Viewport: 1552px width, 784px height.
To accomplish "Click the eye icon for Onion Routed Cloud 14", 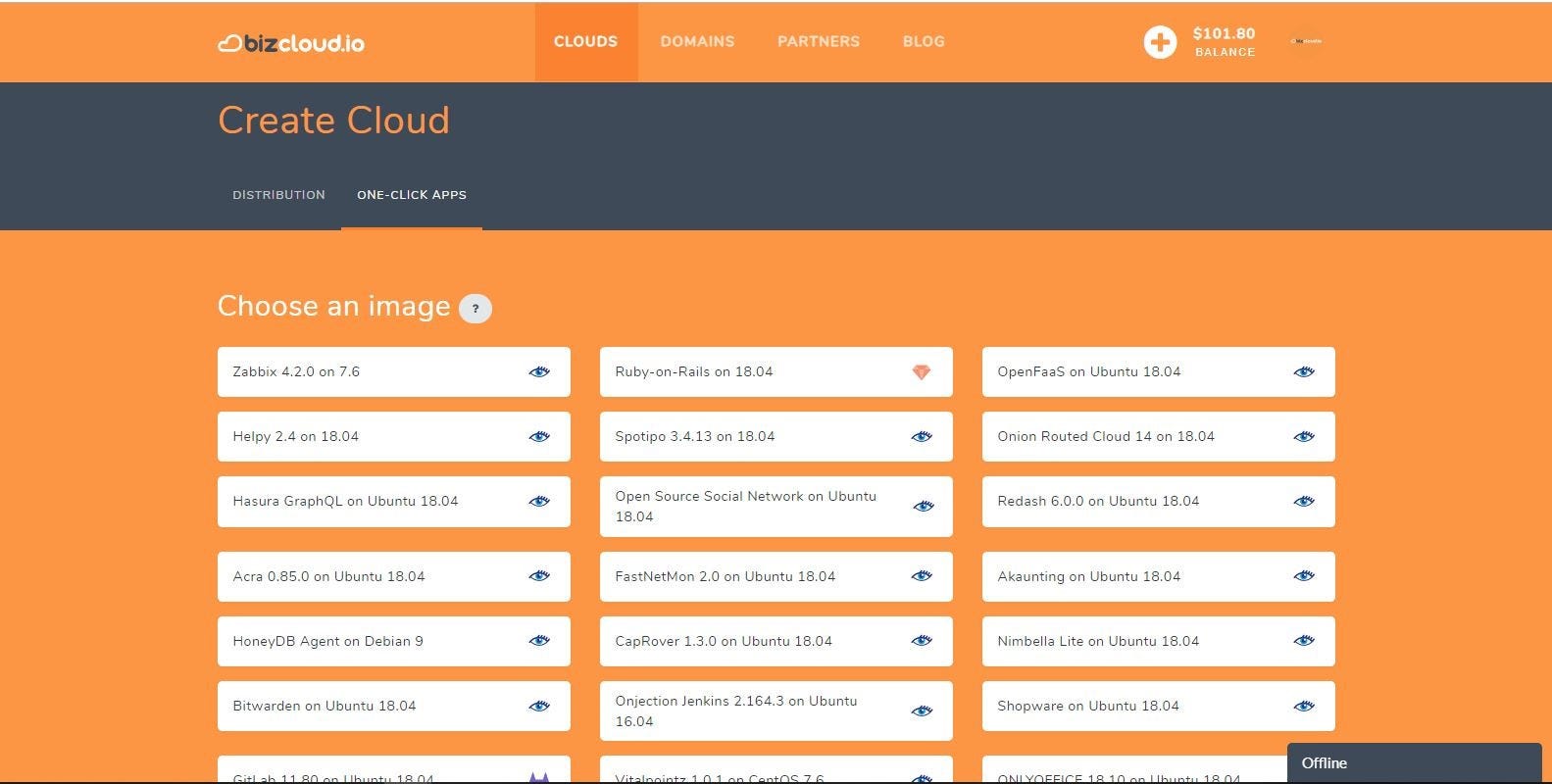I will (x=1304, y=436).
